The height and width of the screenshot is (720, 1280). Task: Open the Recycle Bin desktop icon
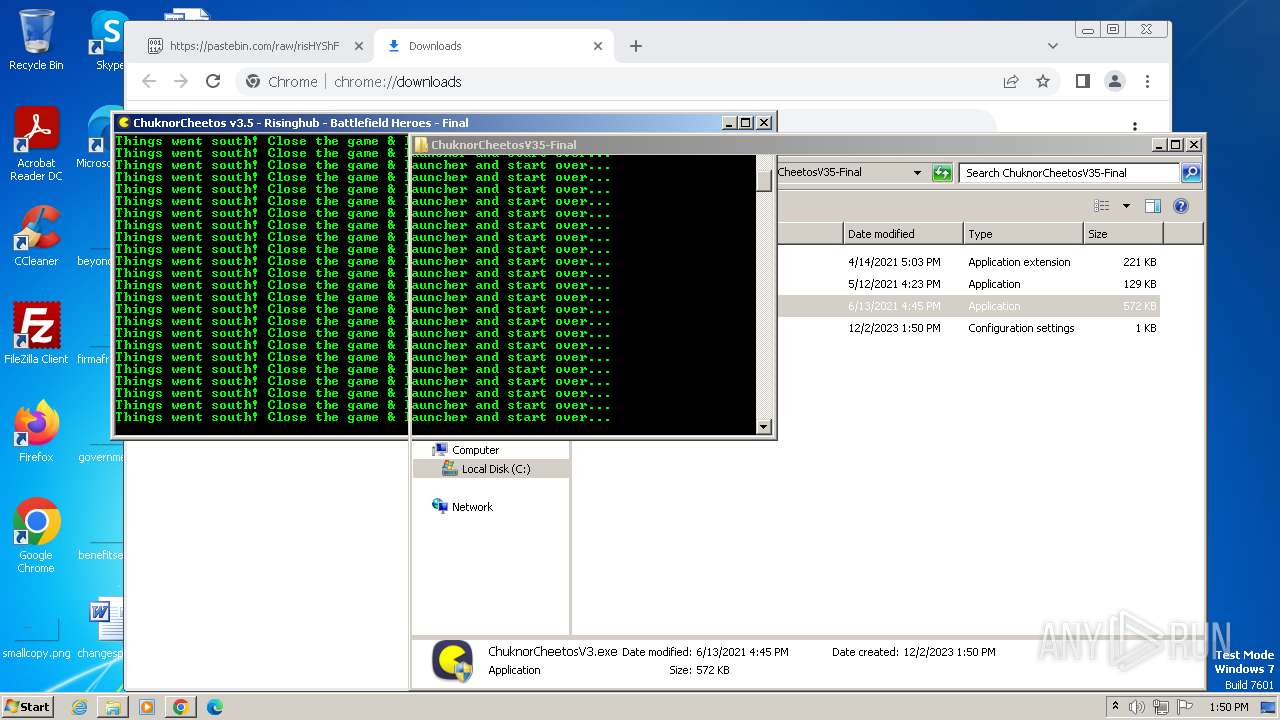pos(36,40)
